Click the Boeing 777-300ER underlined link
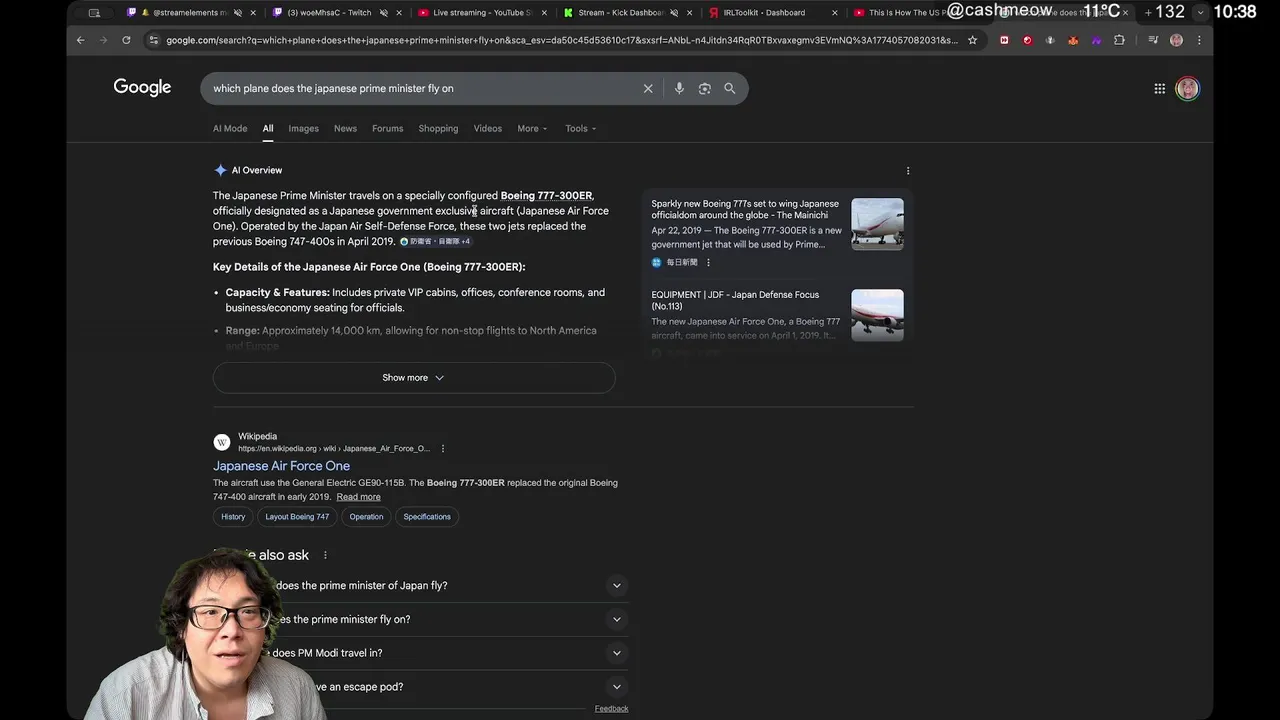Viewport: 1280px width, 720px height. 546,196
